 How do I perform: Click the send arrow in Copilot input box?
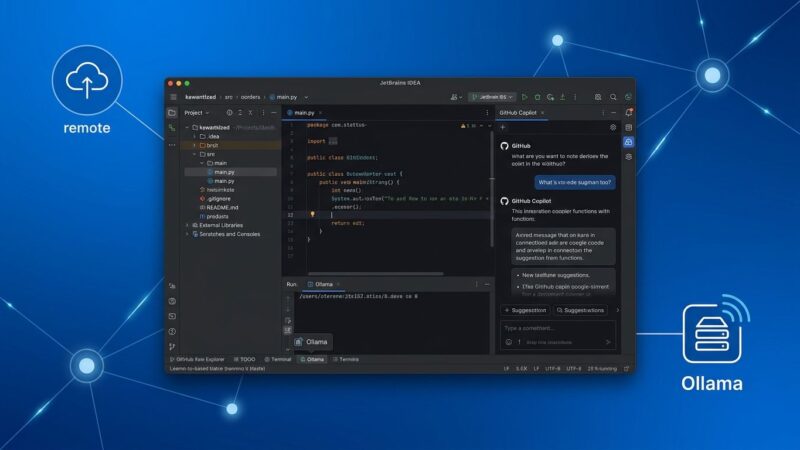pyautogui.click(x=608, y=342)
